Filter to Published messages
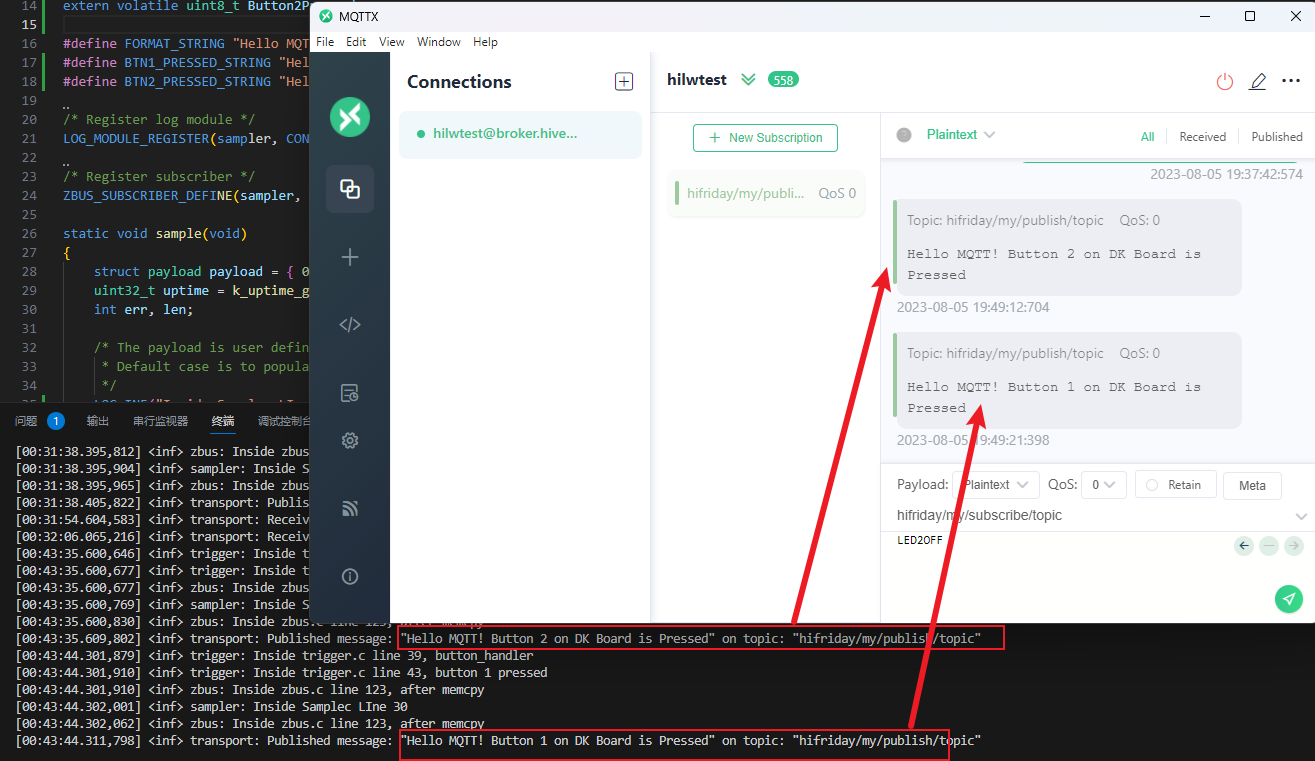The width and height of the screenshot is (1315, 761). click(1277, 137)
